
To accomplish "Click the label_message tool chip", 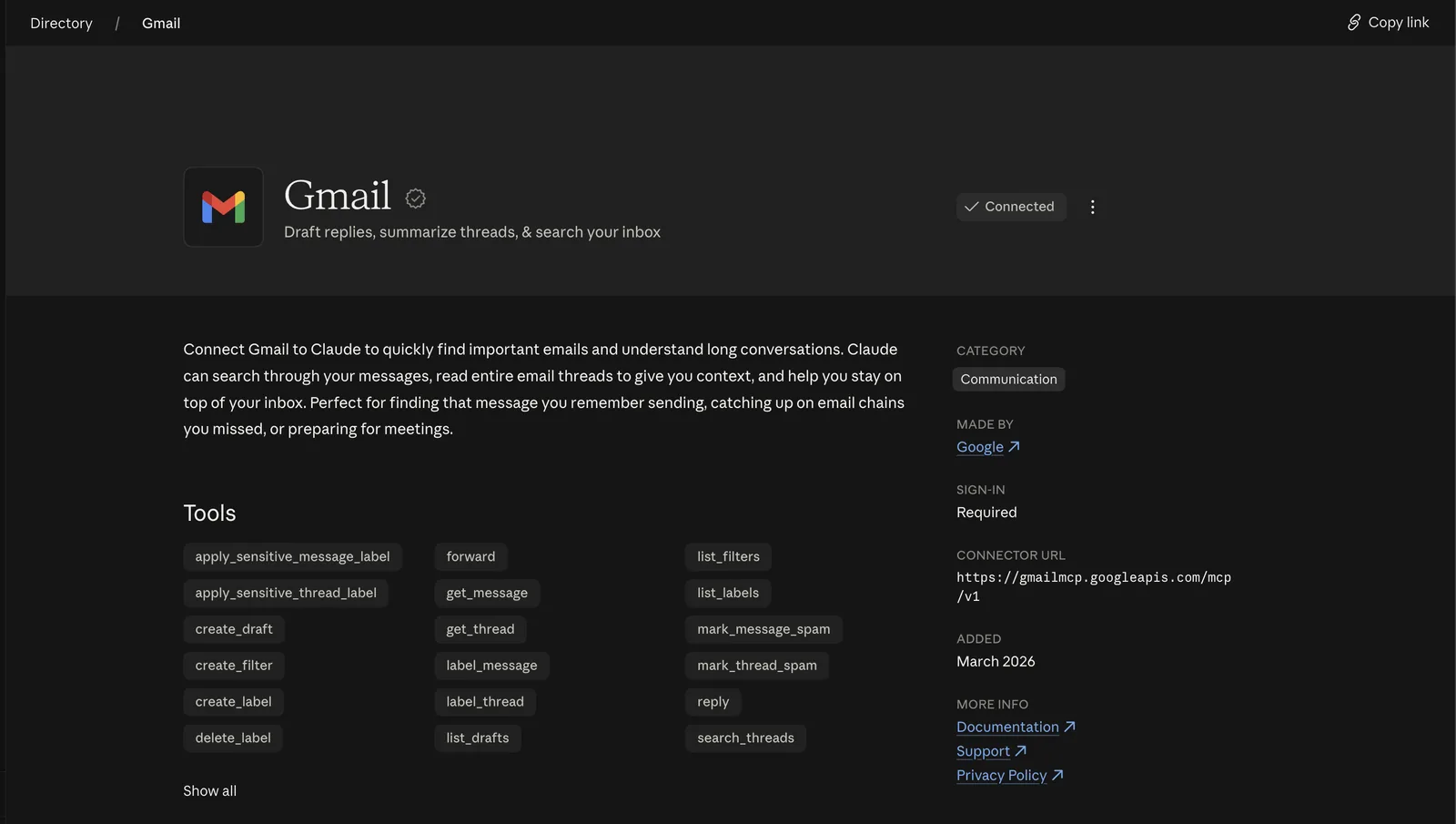I will [491, 666].
